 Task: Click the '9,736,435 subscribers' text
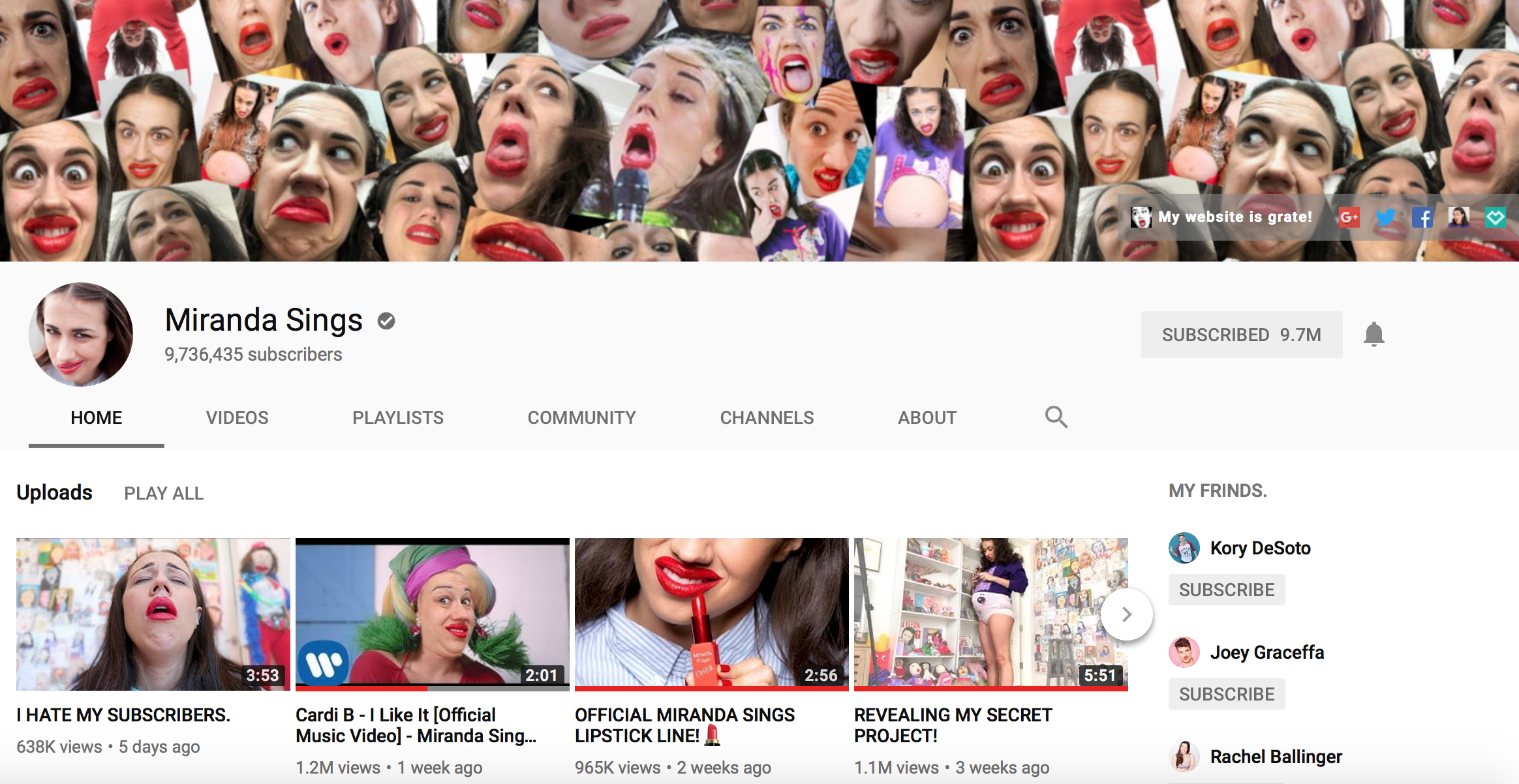coord(253,355)
